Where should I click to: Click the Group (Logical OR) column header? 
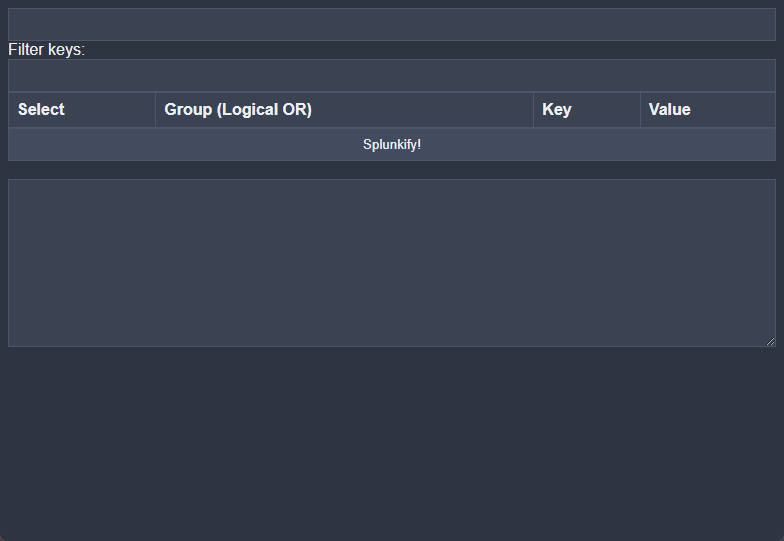click(238, 110)
